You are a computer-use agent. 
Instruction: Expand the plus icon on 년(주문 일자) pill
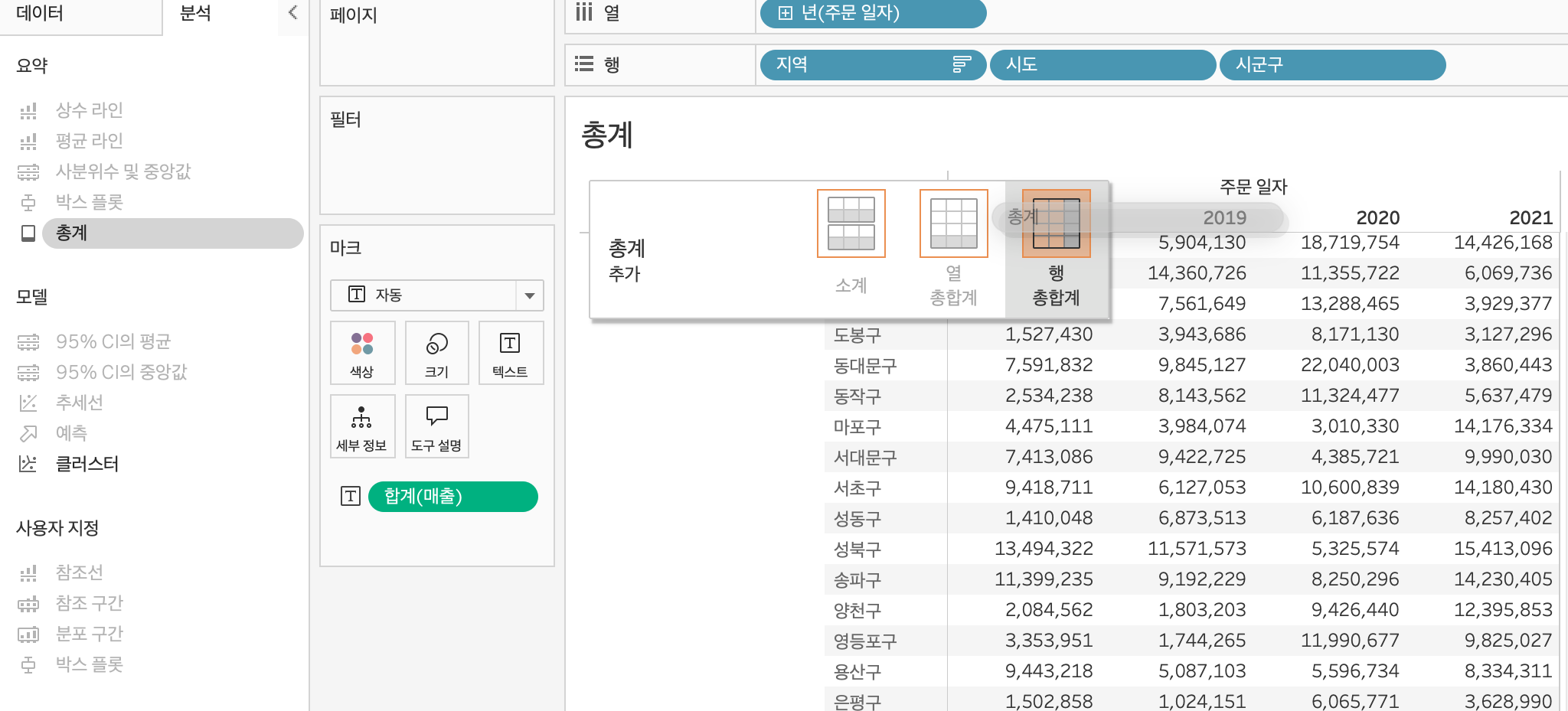tap(785, 13)
